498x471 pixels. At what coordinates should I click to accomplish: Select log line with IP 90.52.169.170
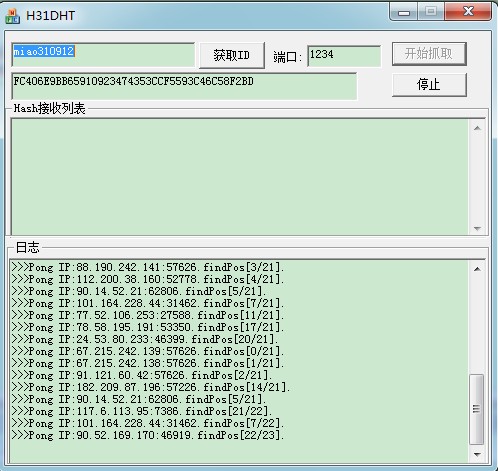pyautogui.click(x=148, y=435)
